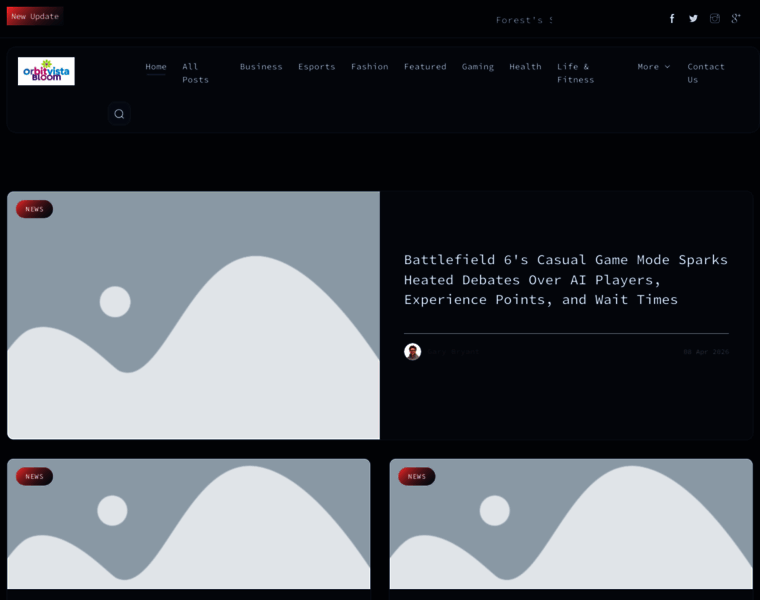The height and width of the screenshot is (600, 760).
Task: Navigate to the Esports category
Action: point(316,67)
